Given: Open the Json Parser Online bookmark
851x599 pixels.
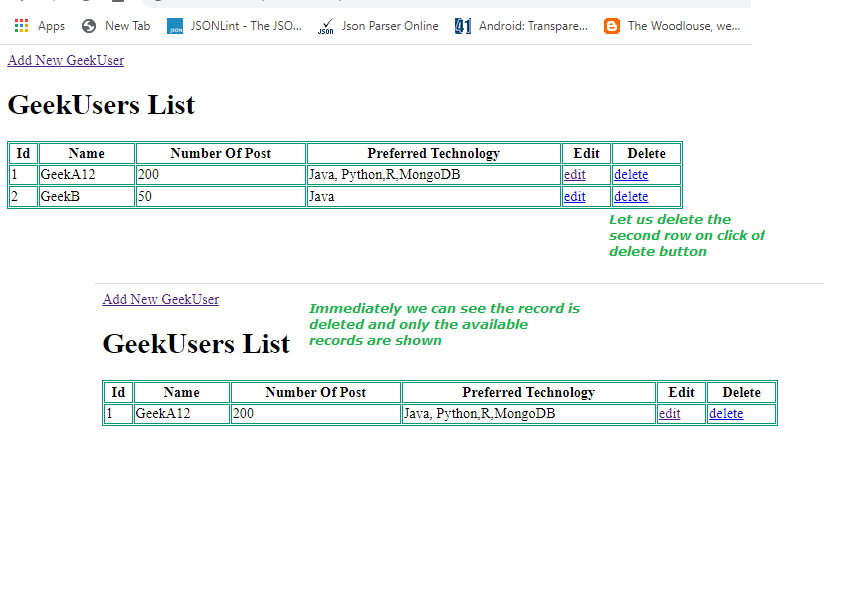Looking at the screenshot, I should [378, 26].
